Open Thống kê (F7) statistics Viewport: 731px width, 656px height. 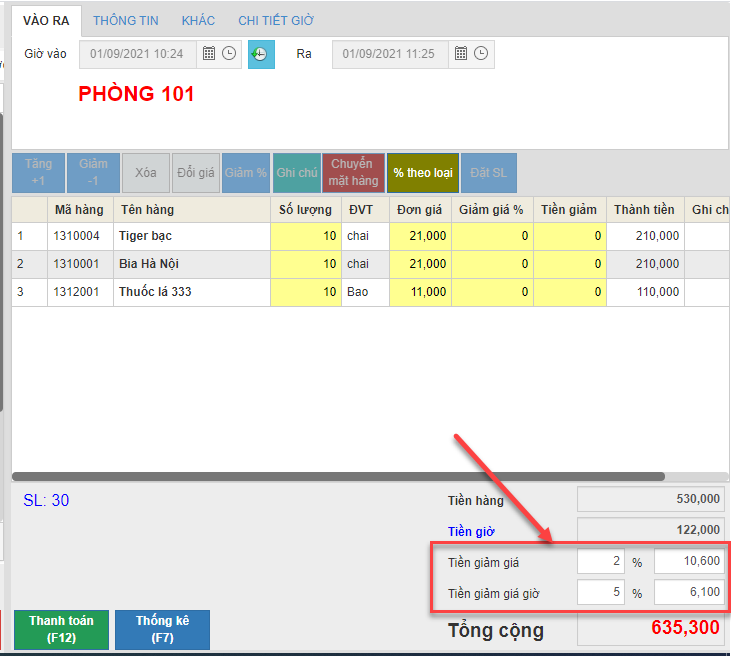click(x=162, y=629)
